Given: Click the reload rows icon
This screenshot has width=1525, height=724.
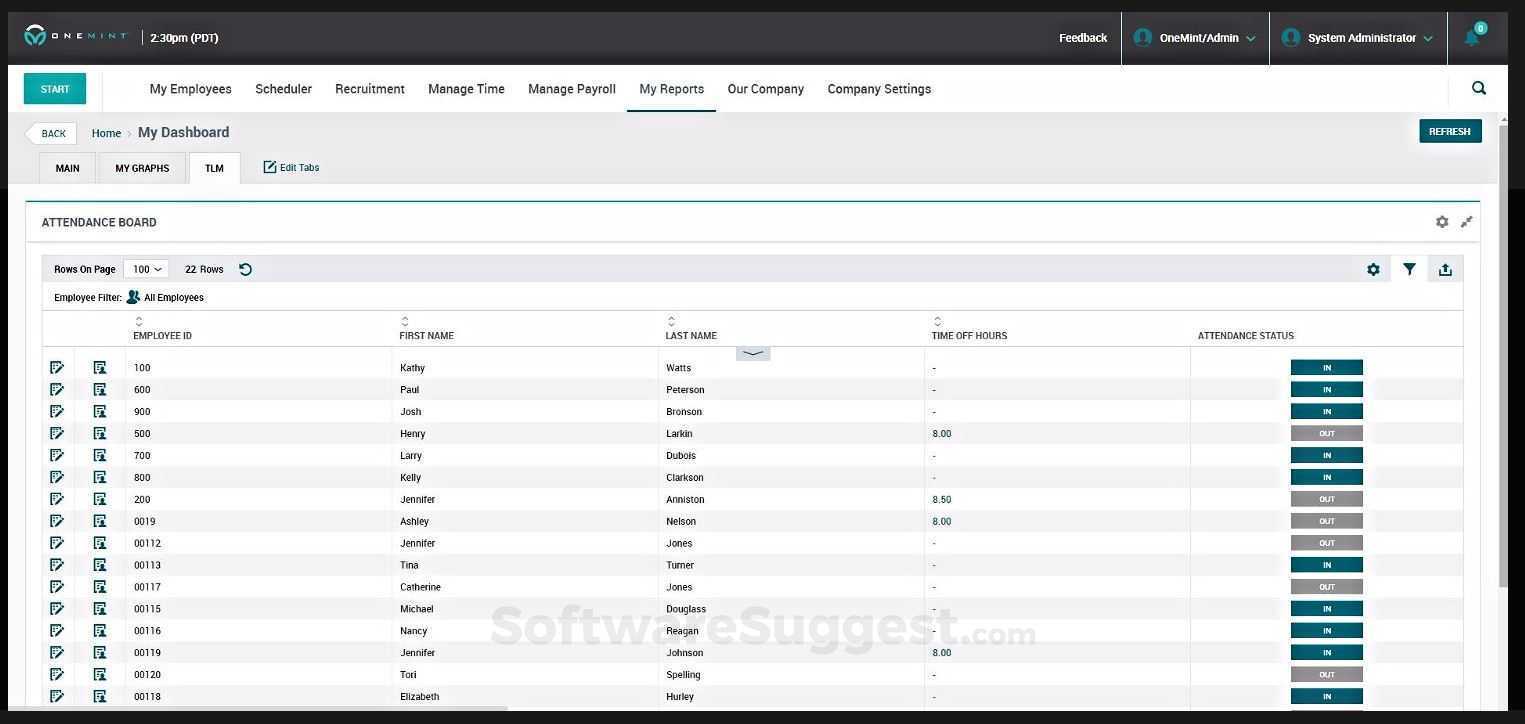Looking at the screenshot, I should pos(245,269).
